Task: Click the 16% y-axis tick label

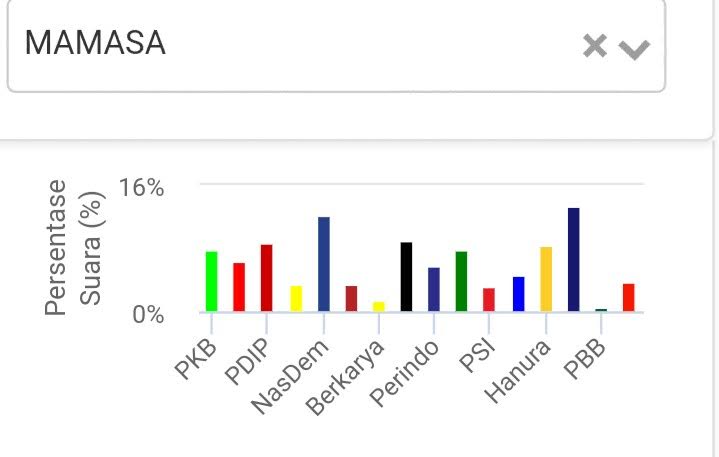Action: point(140,187)
